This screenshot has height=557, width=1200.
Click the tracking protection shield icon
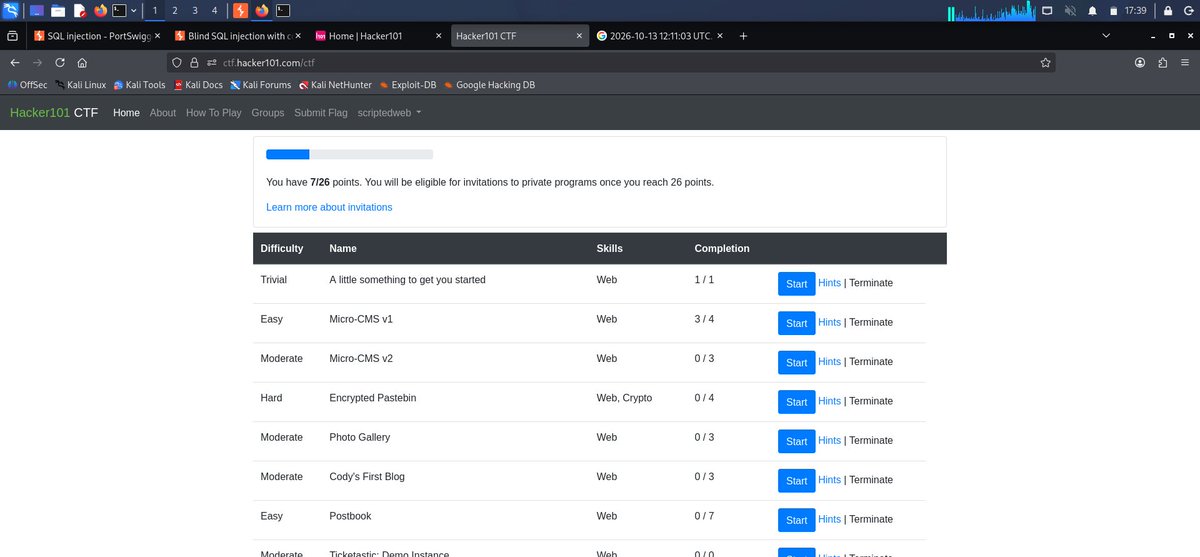tap(178, 62)
